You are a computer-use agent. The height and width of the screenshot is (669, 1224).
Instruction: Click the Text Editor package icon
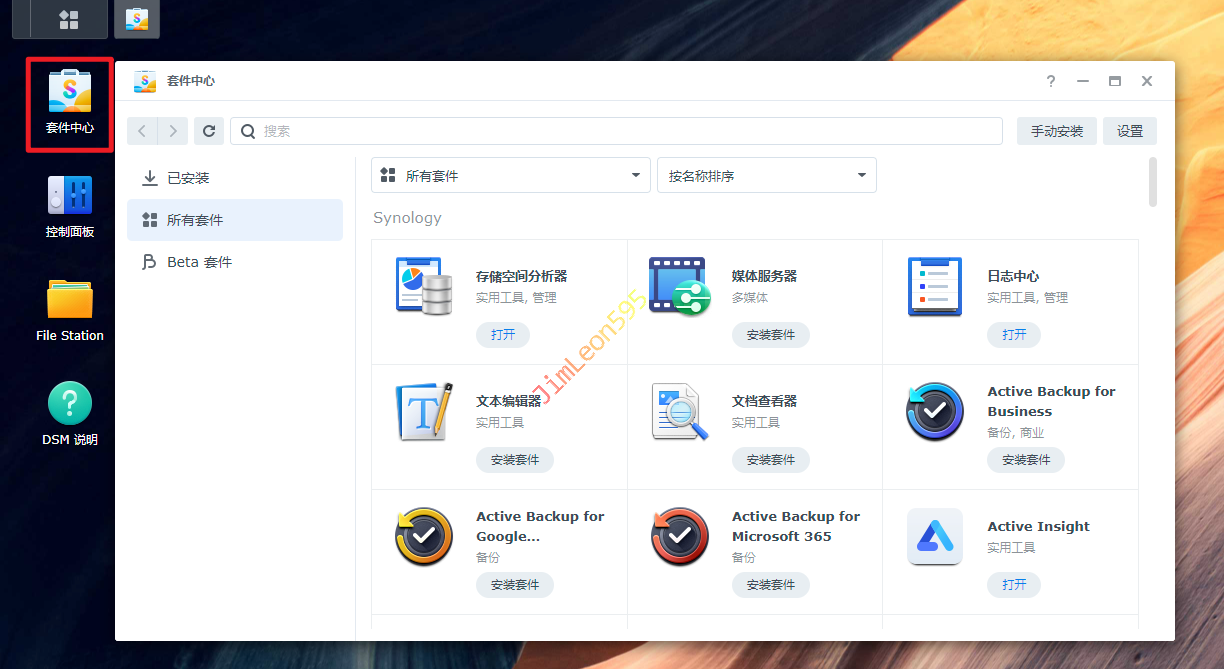[x=424, y=412]
